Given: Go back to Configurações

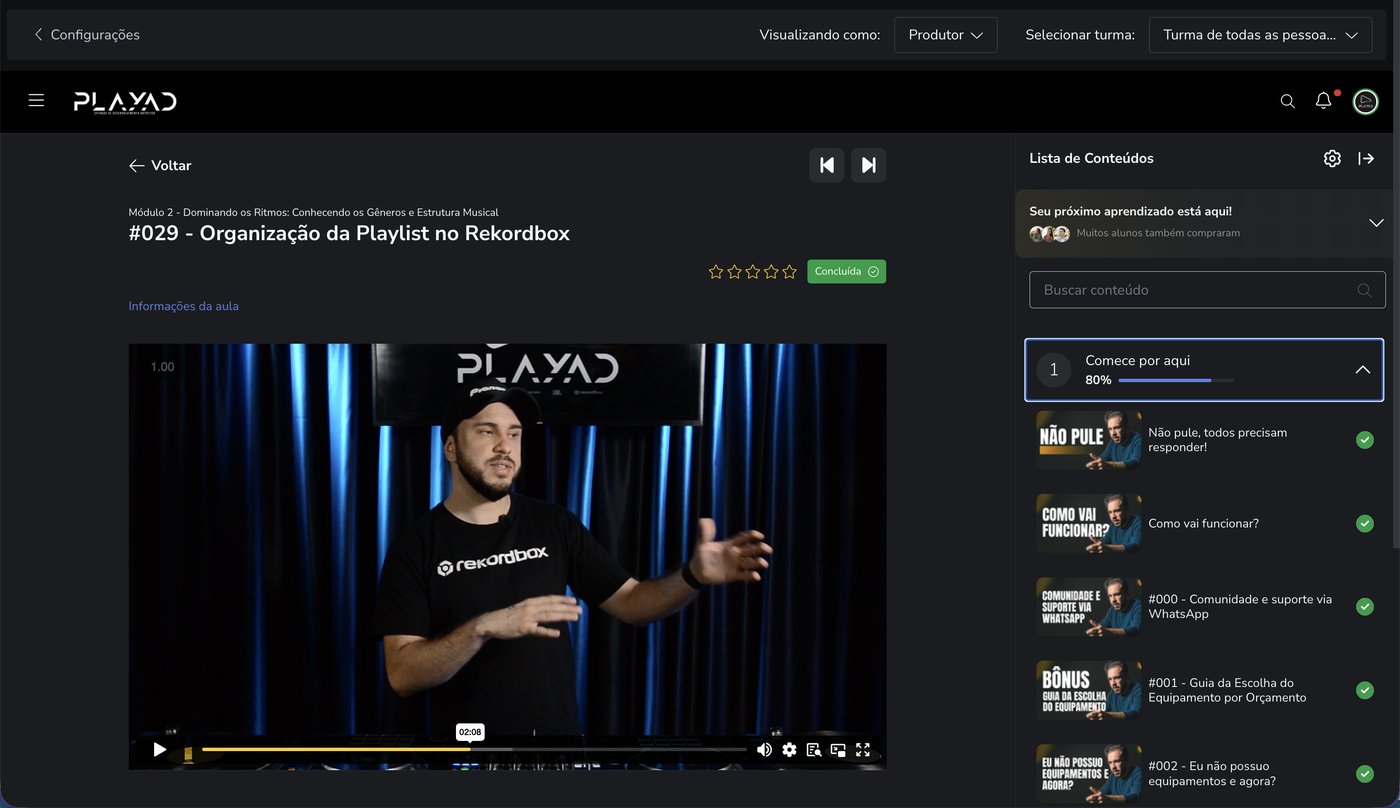Looking at the screenshot, I should pyautogui.click(x=86, y=35).
